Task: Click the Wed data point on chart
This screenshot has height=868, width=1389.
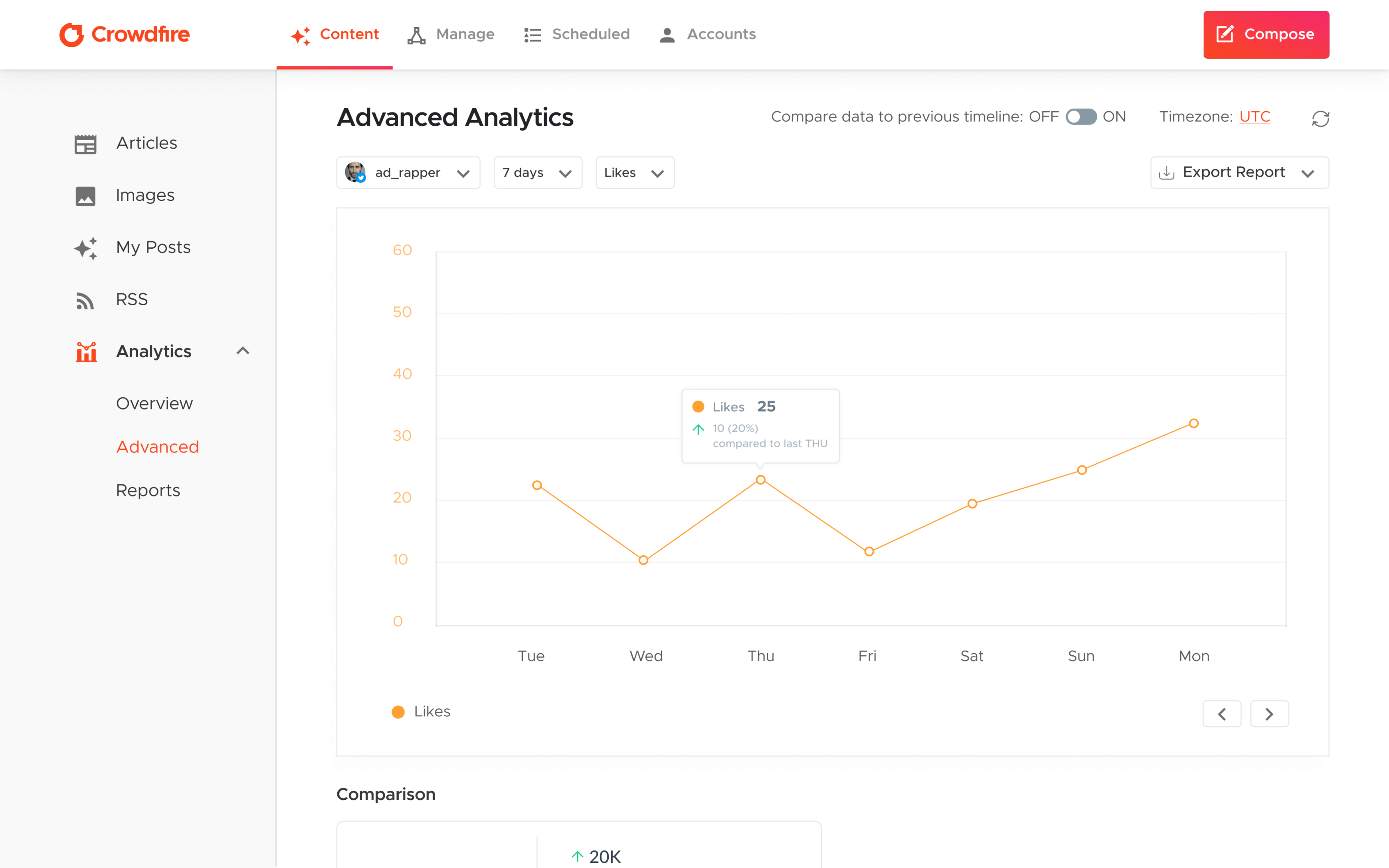Action: [643, 560]
